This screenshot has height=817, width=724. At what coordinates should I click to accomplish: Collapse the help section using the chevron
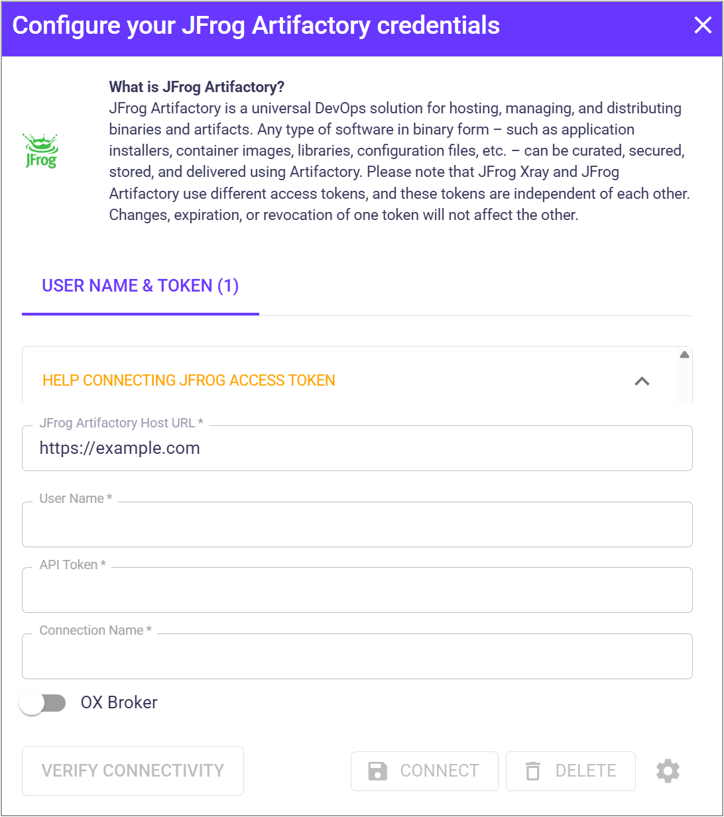click(642, 381)
